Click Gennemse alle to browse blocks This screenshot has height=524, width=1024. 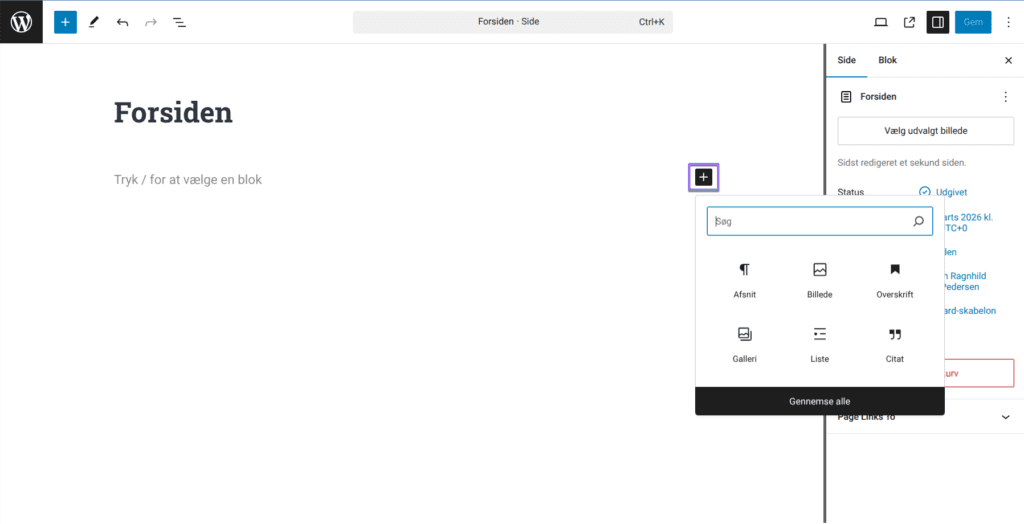tap(819, 401)
